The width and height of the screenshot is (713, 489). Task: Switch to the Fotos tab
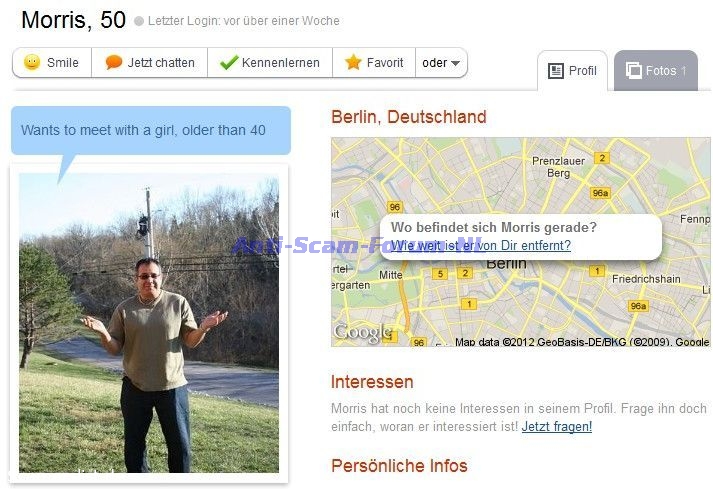(656, 71)
